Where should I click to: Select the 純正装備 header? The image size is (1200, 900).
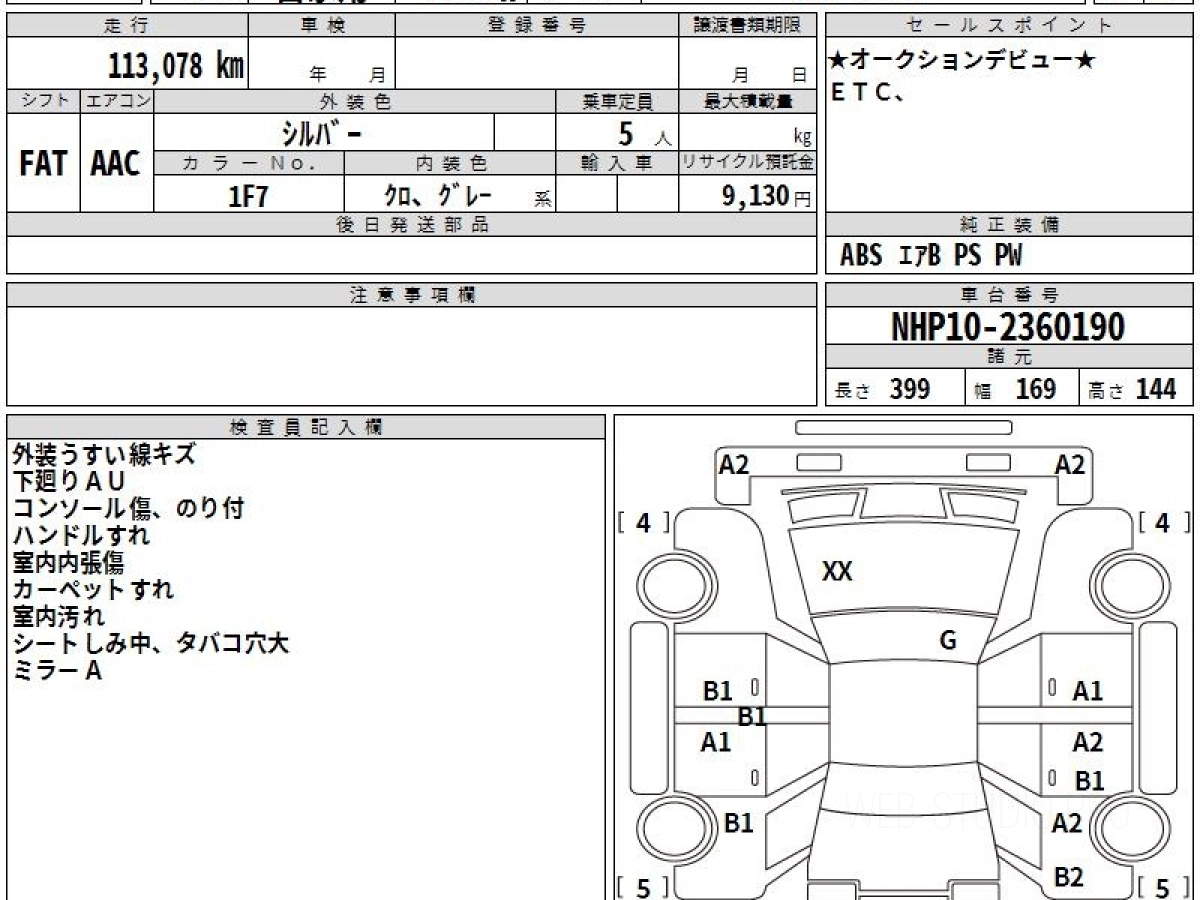click(1010, 225)
